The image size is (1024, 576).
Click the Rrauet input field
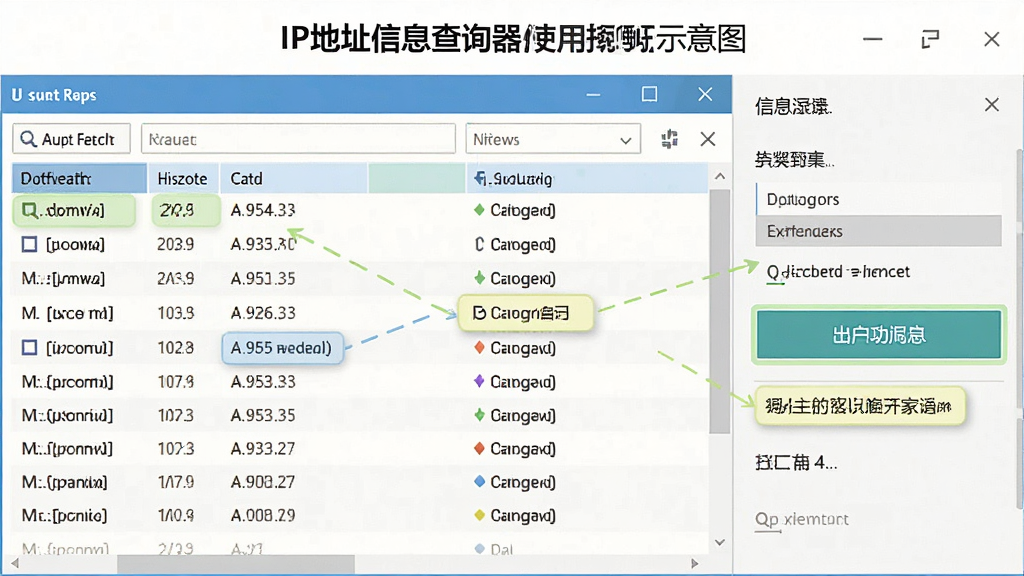tap(298, 139)
